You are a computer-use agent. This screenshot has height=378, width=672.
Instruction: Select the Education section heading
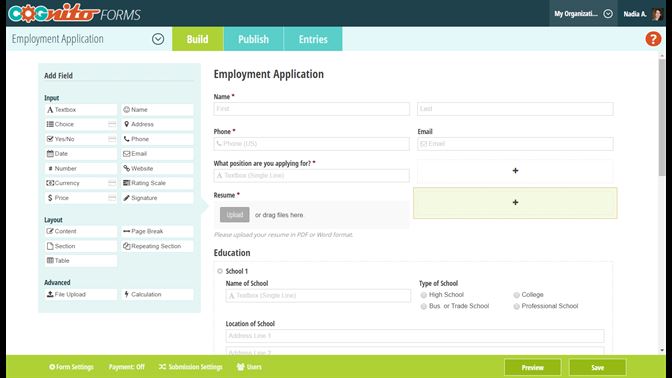click(x=232, y=253)
